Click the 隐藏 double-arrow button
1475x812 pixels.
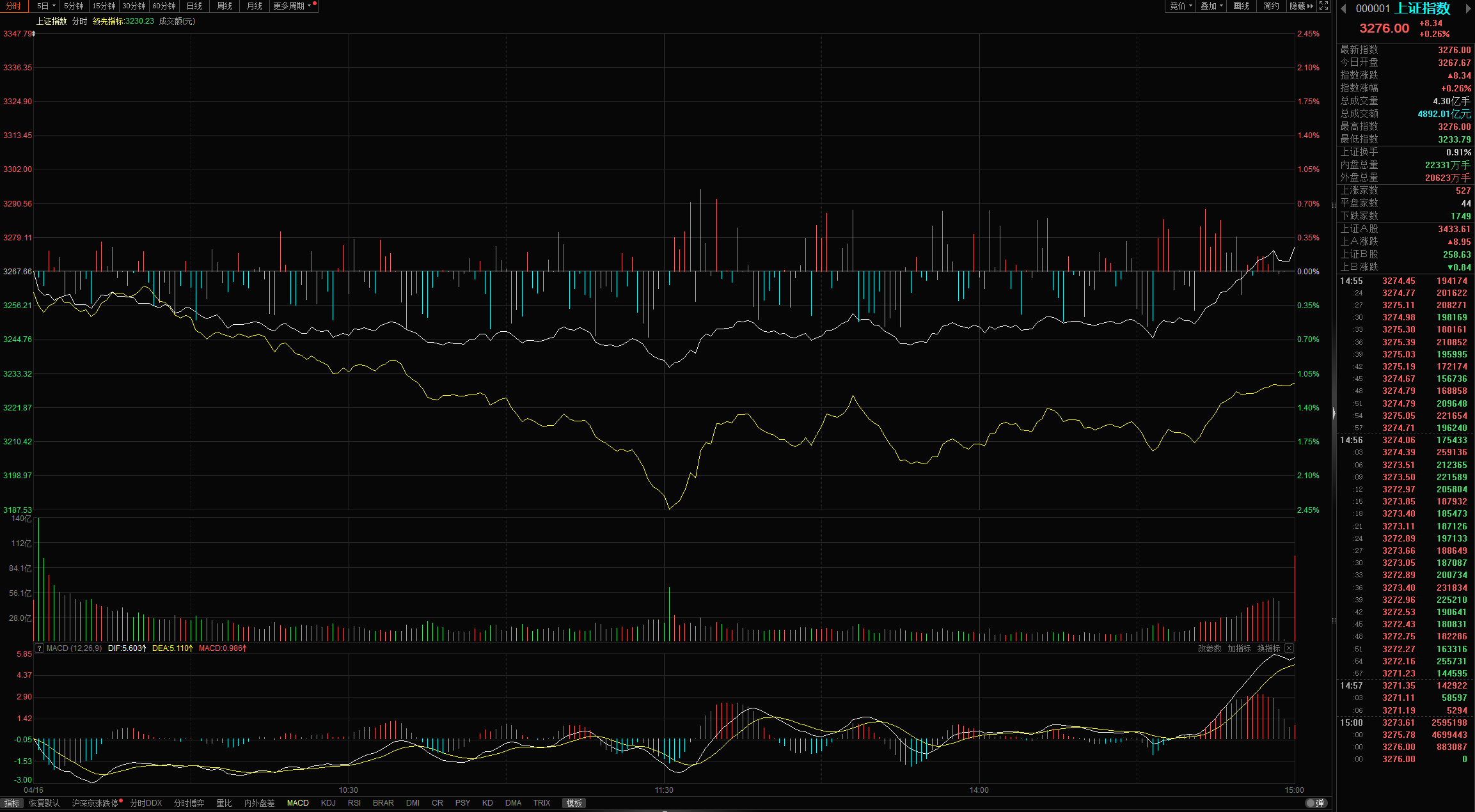(1302, 6)
